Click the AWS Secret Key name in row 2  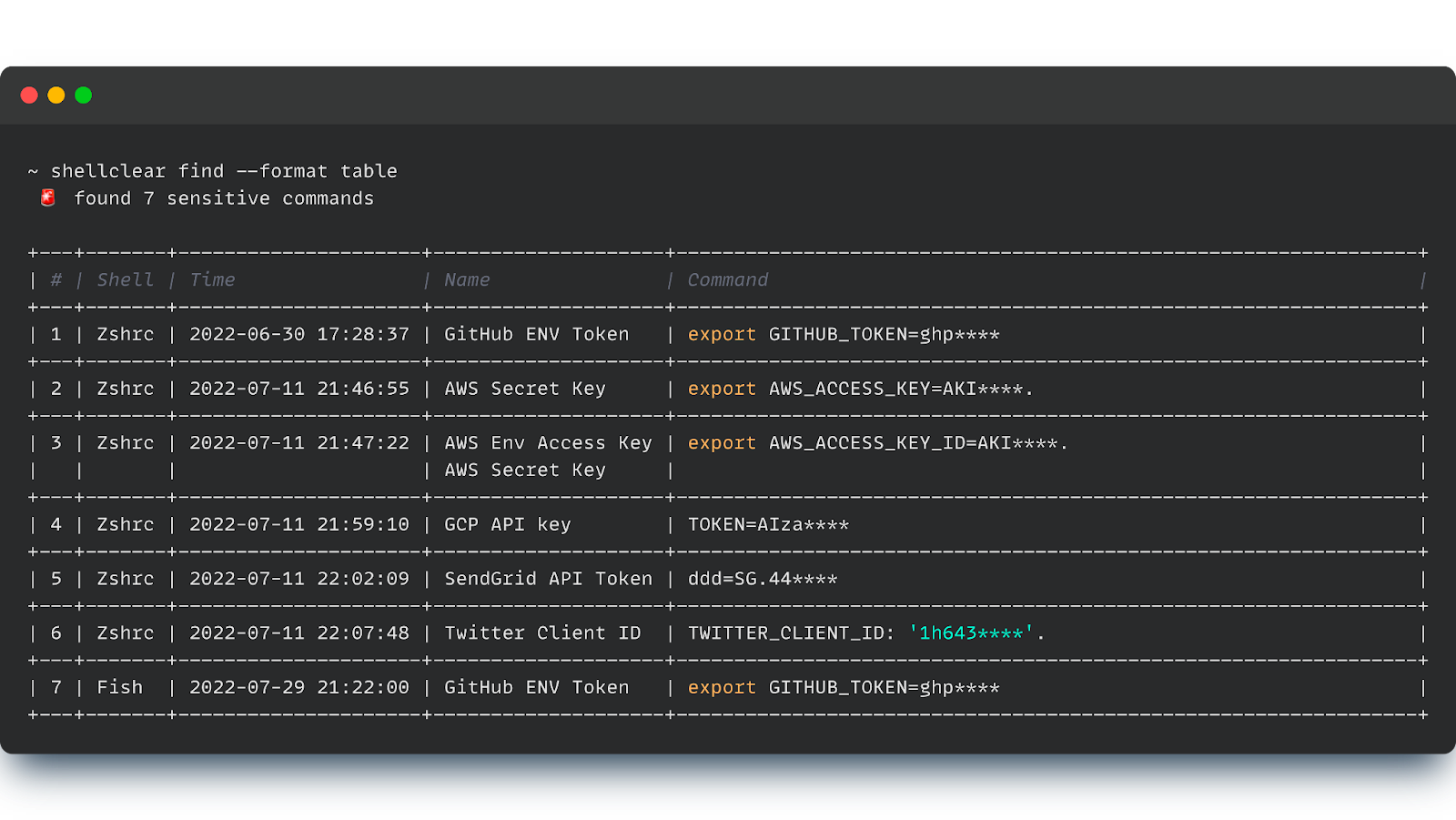[x=524, y=389]
